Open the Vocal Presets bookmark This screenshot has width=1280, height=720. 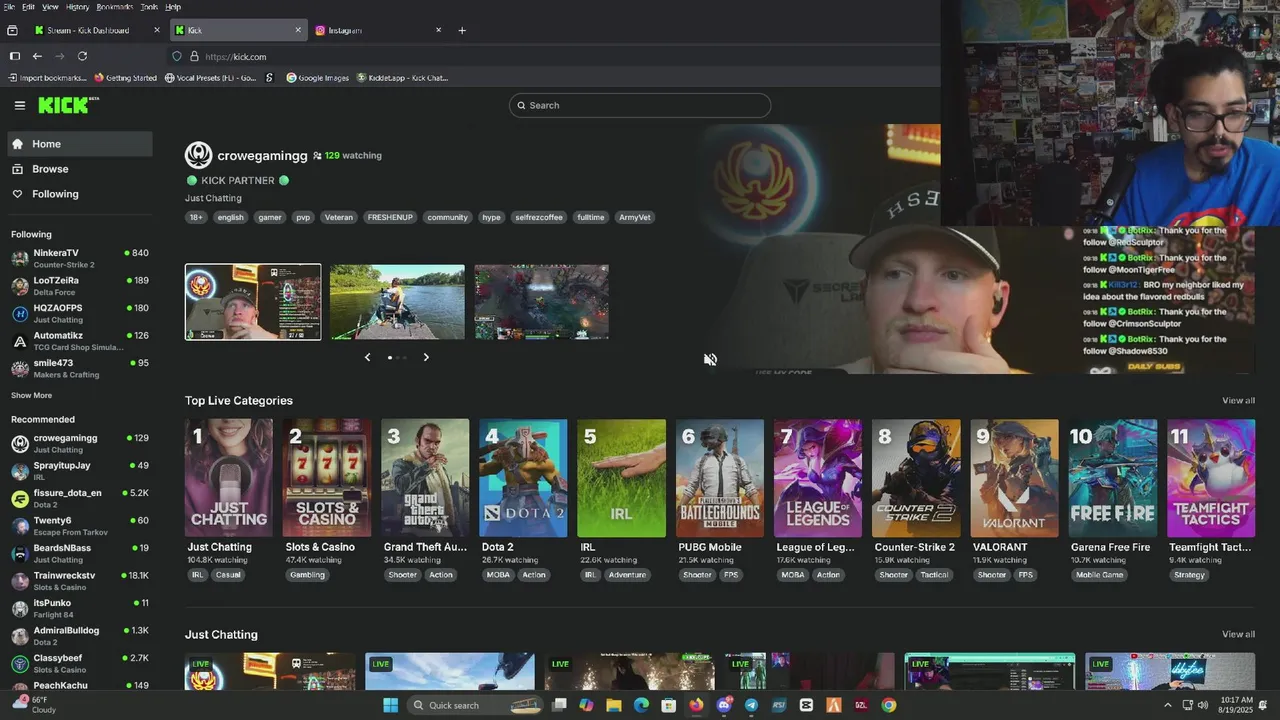point(210,78)
